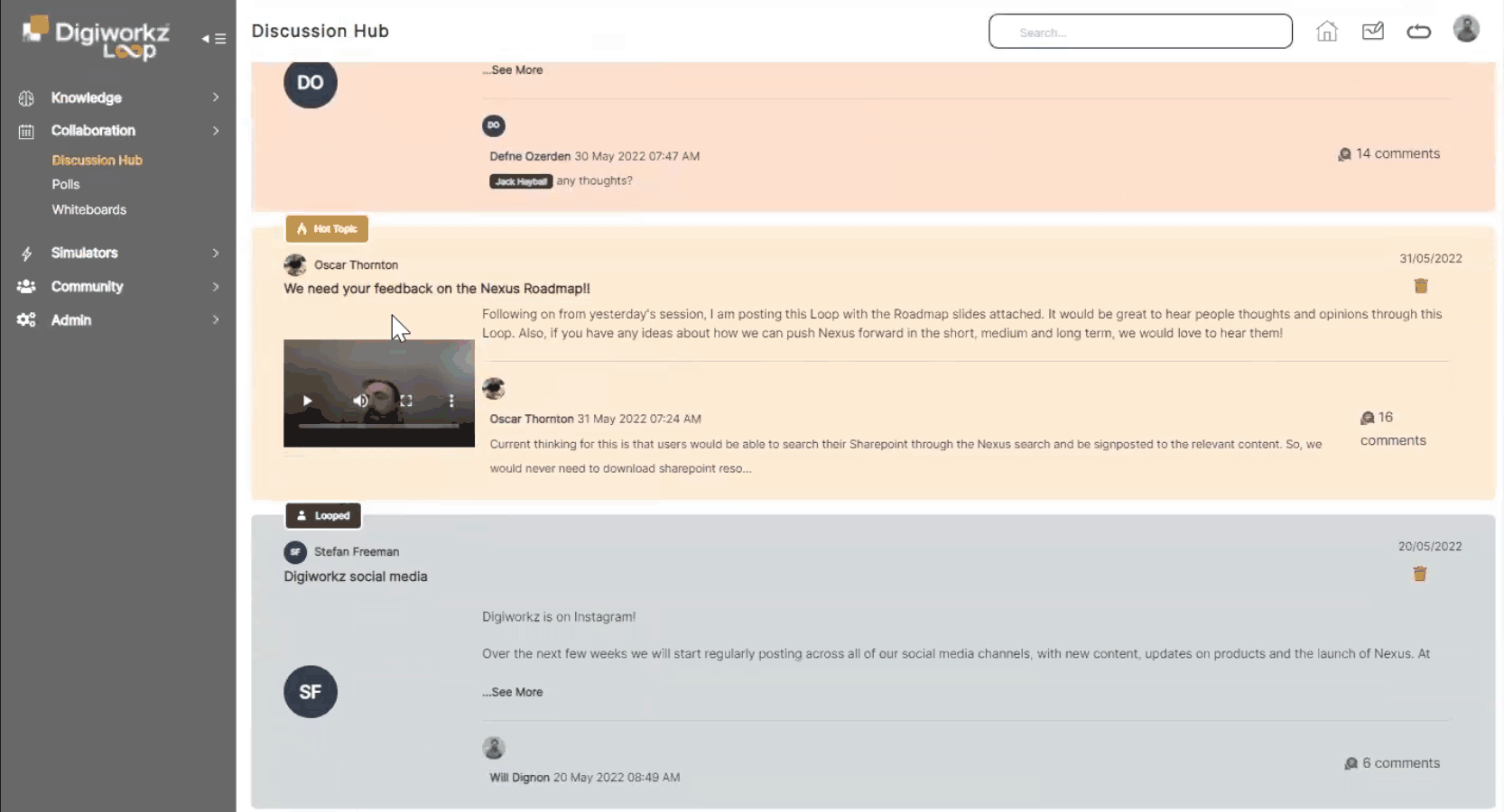Go to home via the house icon
The image size is (1504, 812).
tap(1326, 32)
